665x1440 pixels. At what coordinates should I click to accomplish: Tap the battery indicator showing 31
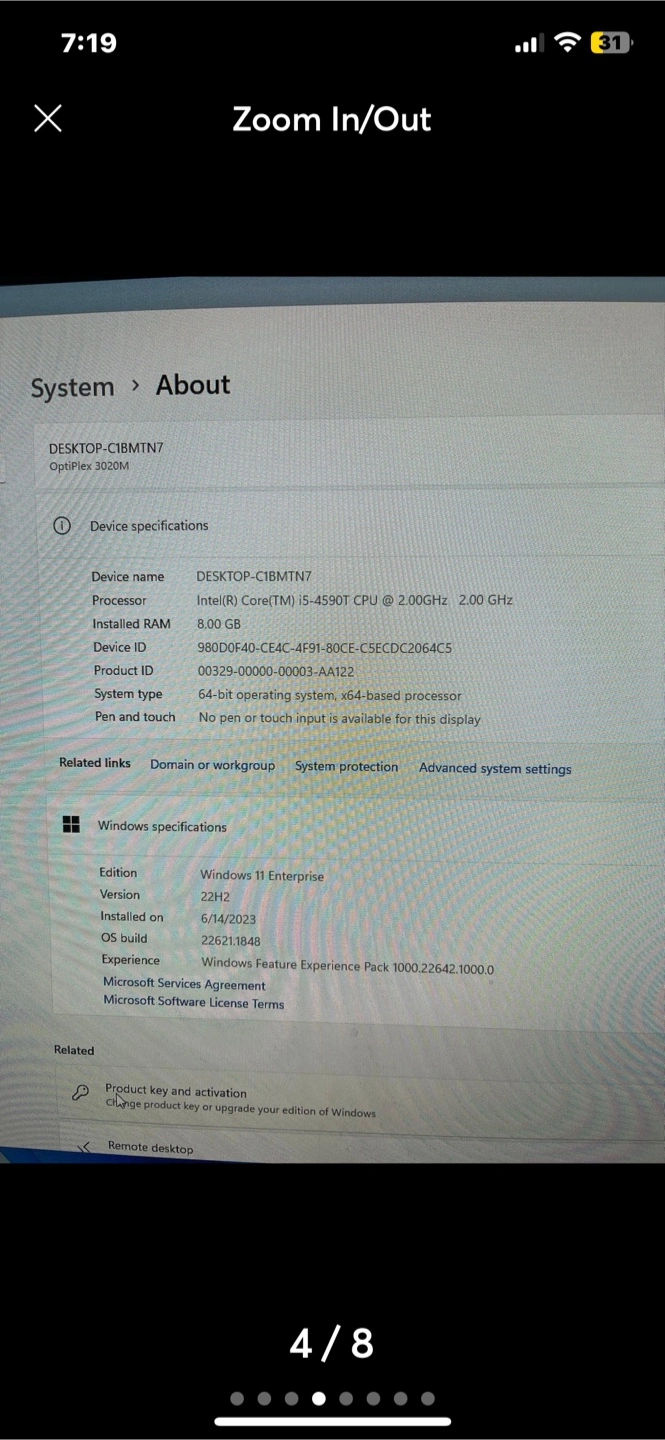pyautogui.click(x=611, y=43)
